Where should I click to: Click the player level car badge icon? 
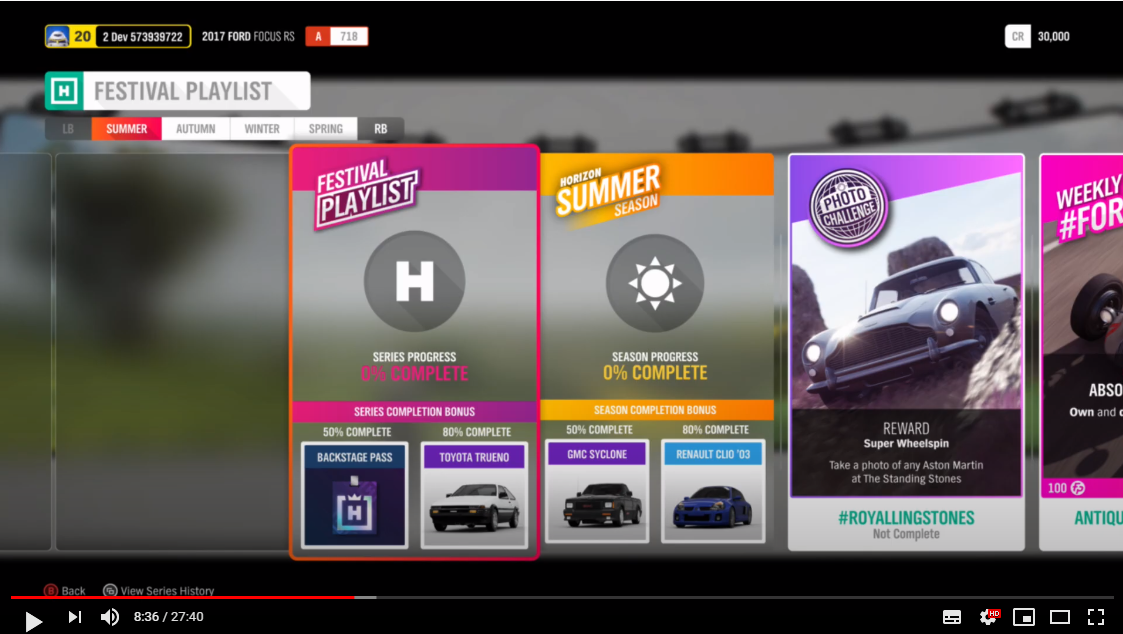click(x=57, y=37)
